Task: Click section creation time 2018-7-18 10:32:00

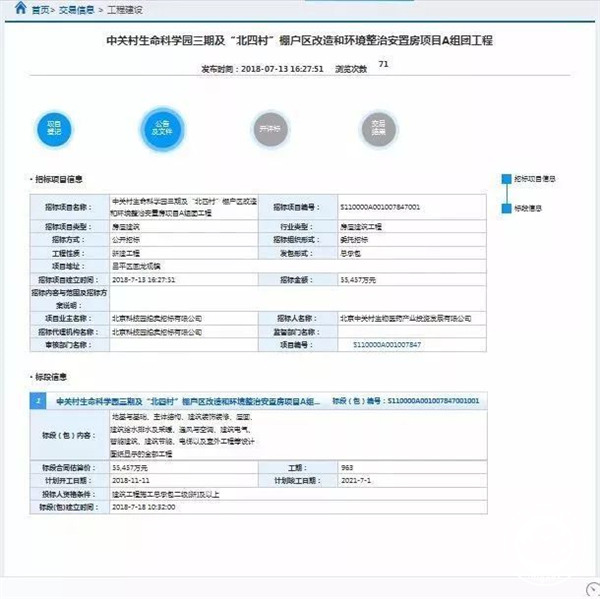Action: pos(143,507)
